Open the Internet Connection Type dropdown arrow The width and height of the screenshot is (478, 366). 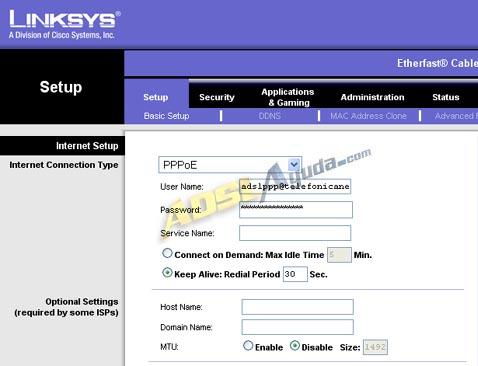click(294, 165)
